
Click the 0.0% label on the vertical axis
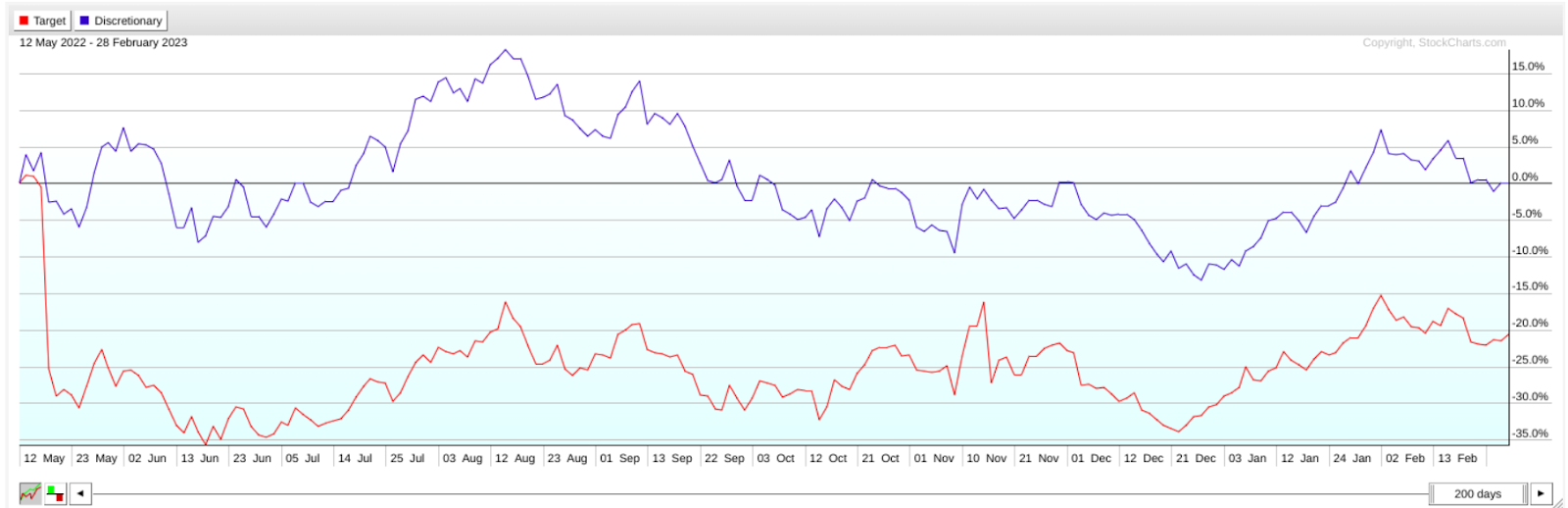(x=1527, y=178)
